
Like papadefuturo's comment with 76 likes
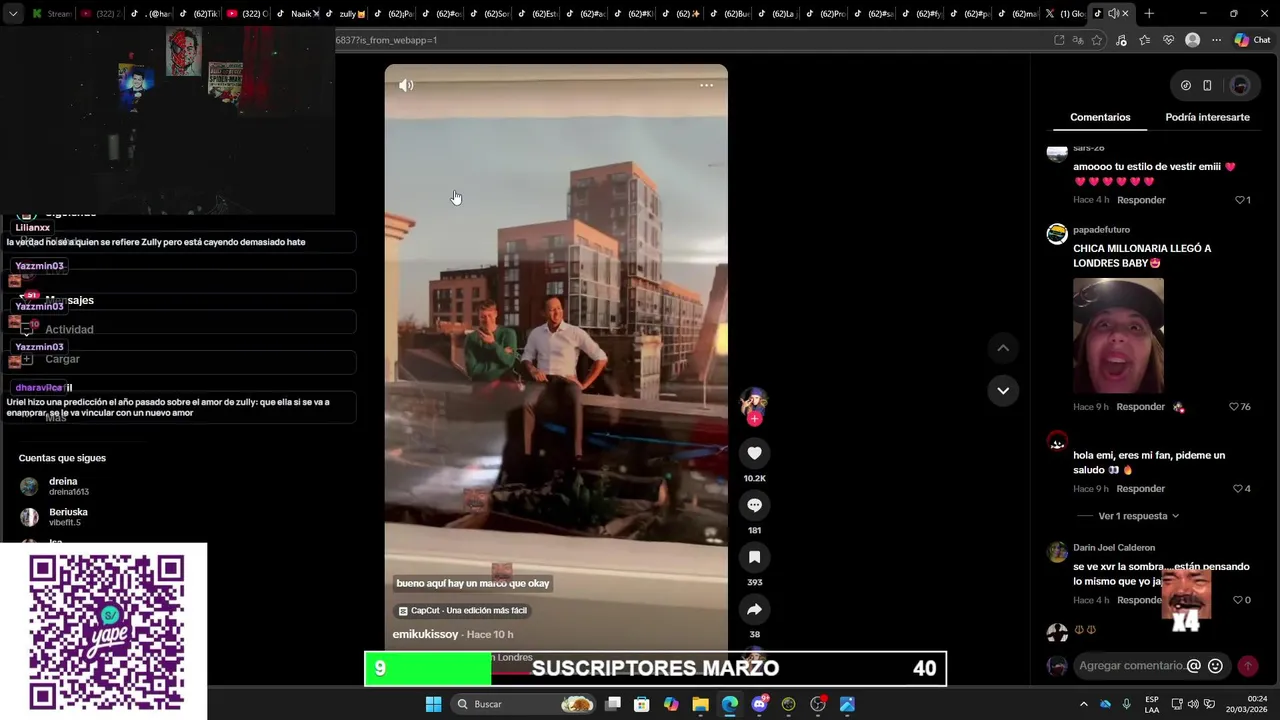1234,407
